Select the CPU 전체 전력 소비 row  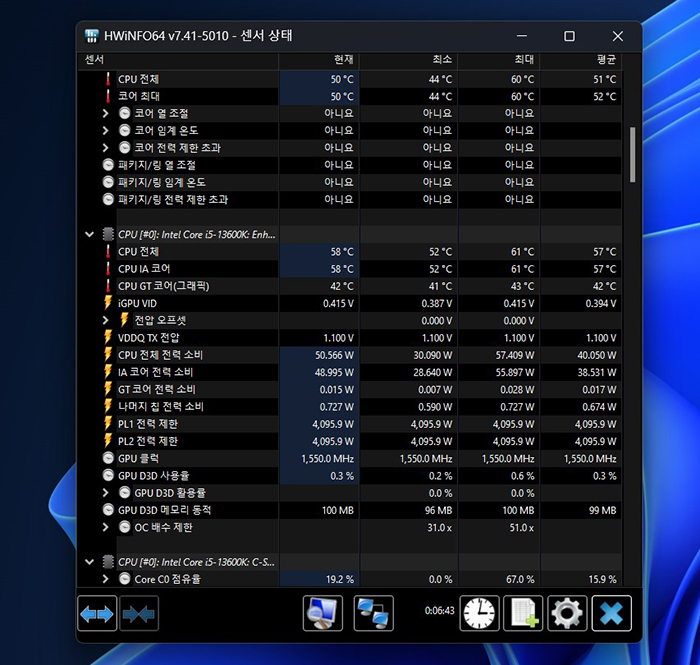[160, 355]
